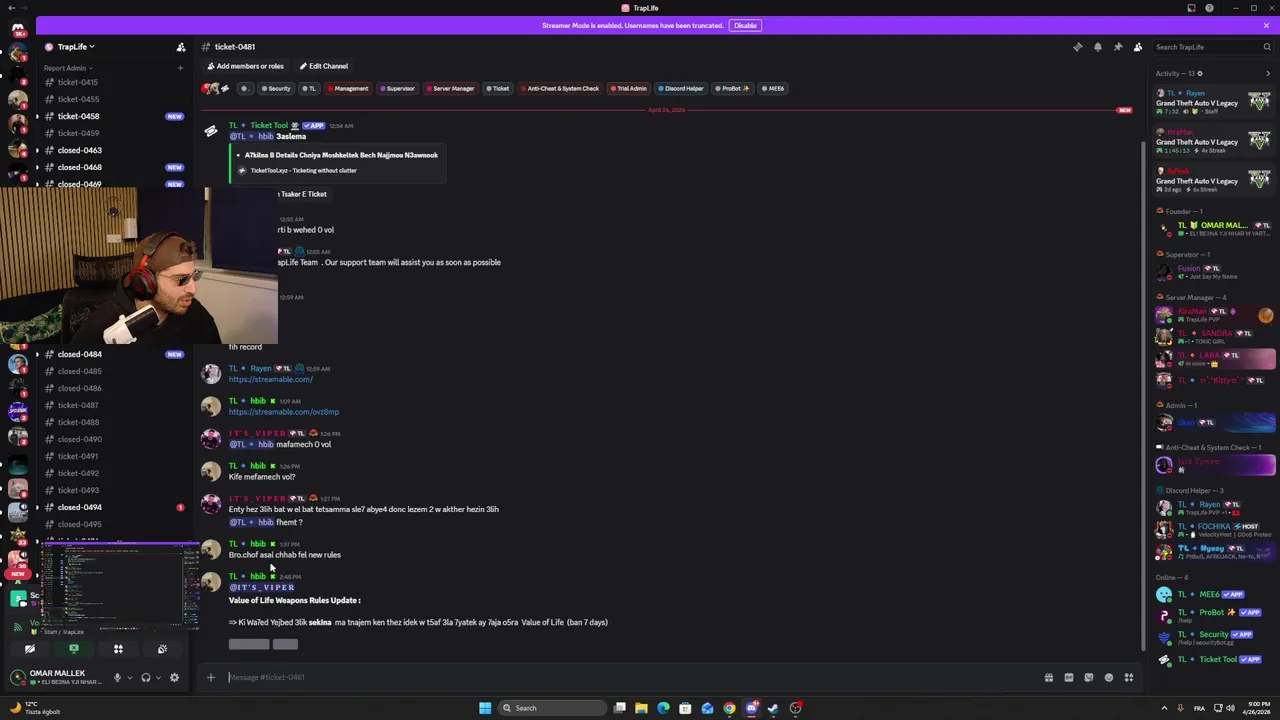Focus the Message #ticket-0481 input
The image size is (1280, 720).
pos(630,677)
